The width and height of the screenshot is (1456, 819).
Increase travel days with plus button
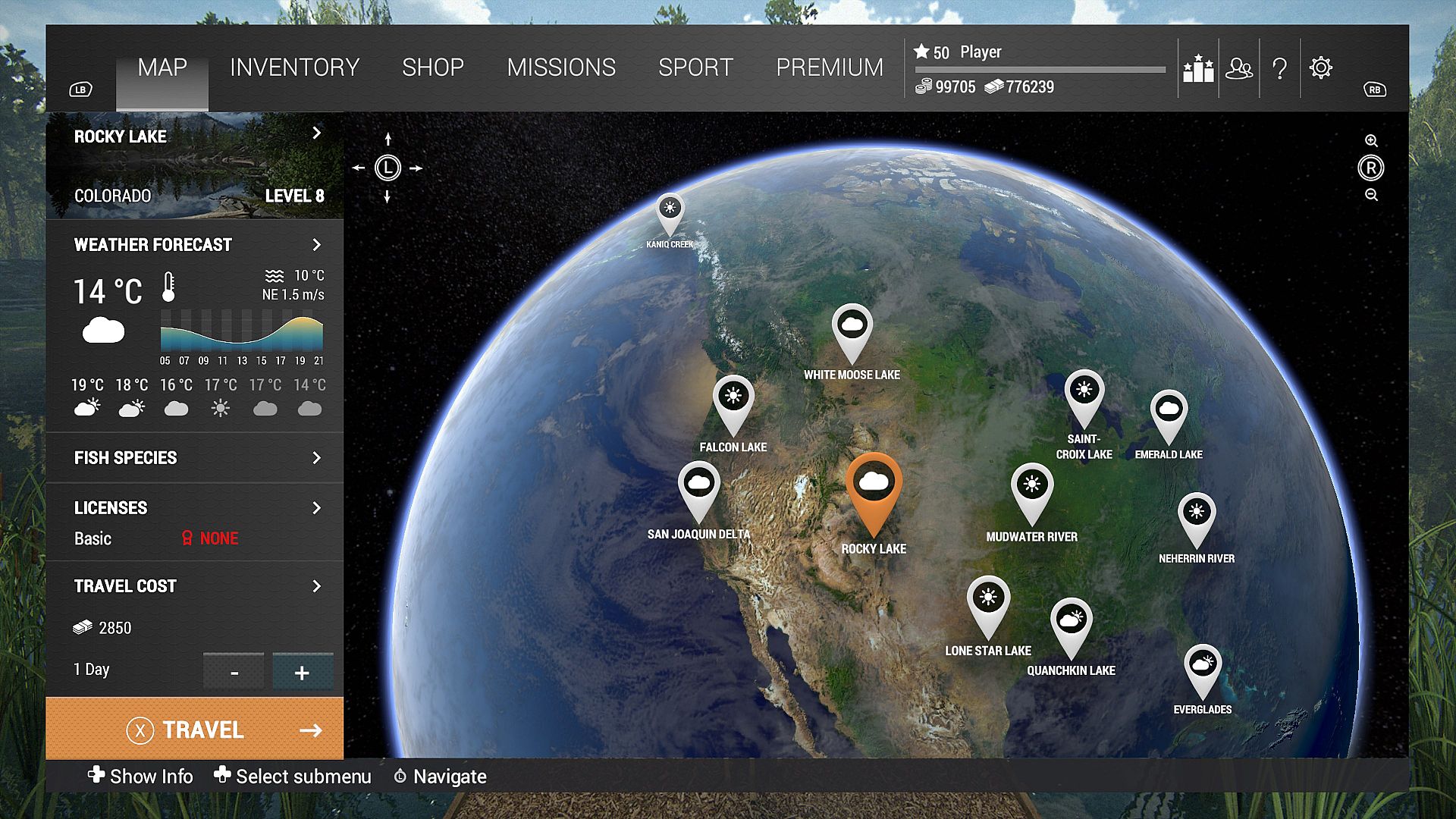(302, 672)
